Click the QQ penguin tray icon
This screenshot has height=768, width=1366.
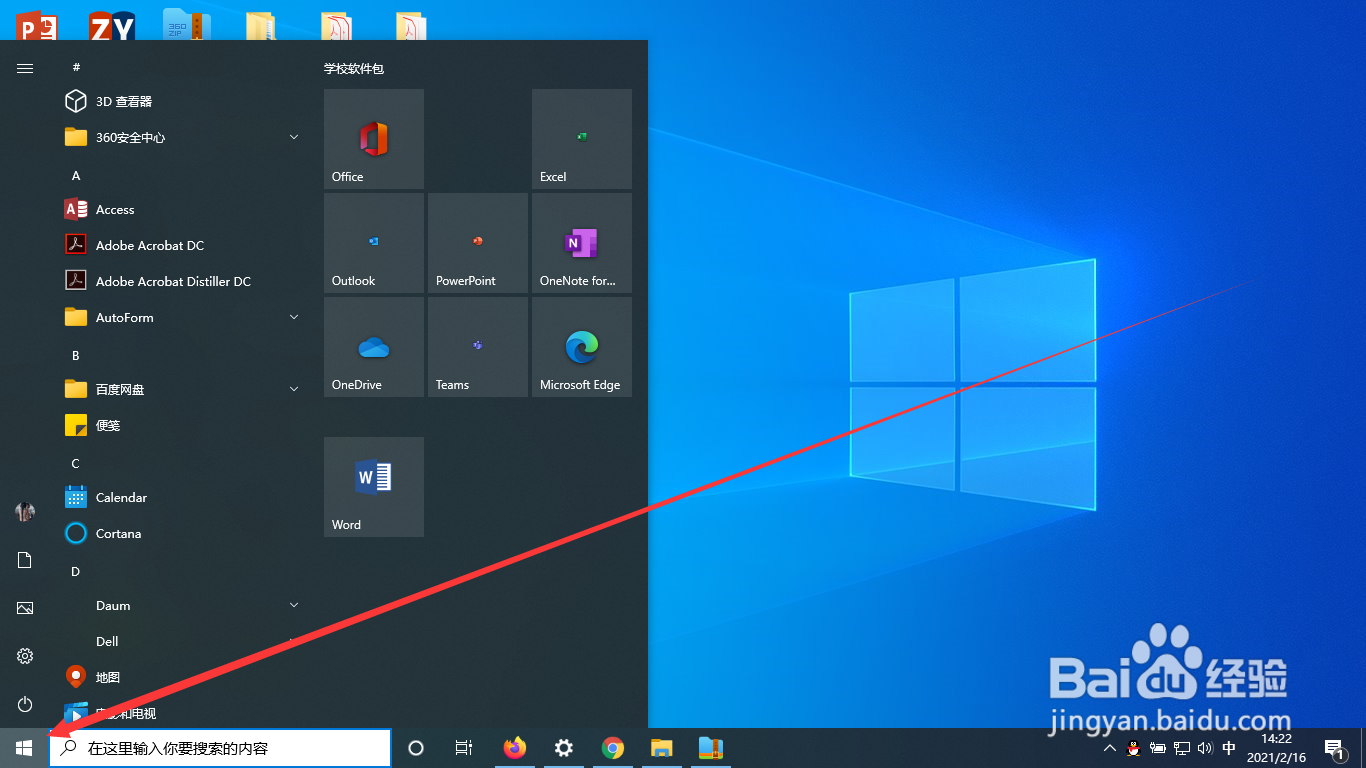(x=1134, y=748)
